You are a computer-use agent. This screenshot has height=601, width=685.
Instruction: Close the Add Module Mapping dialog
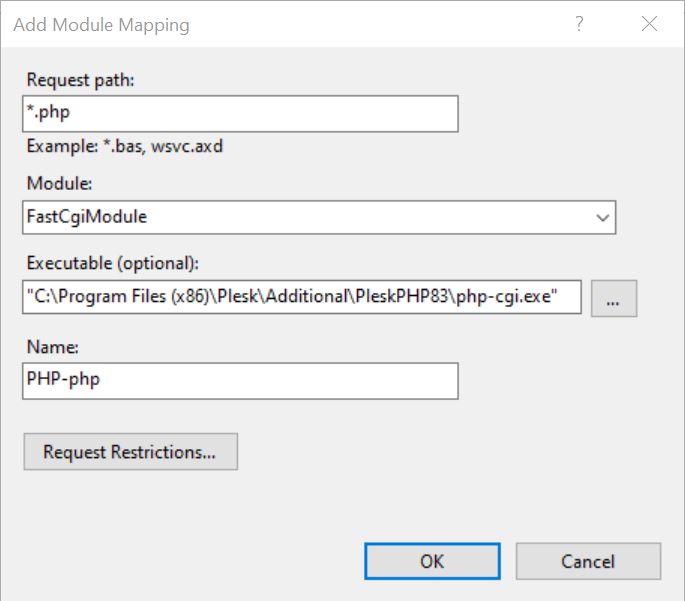[x=647, y=25]
